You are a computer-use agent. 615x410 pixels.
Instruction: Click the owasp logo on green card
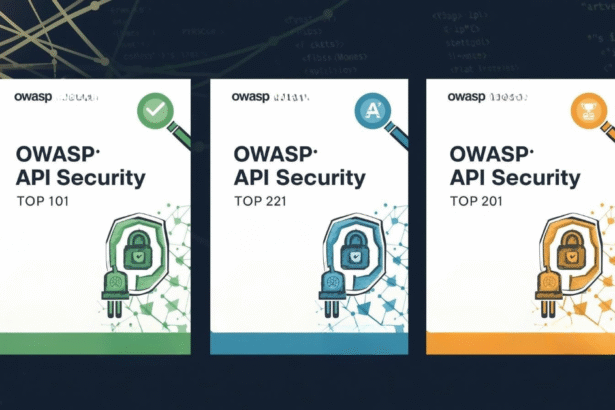[33, 97]
